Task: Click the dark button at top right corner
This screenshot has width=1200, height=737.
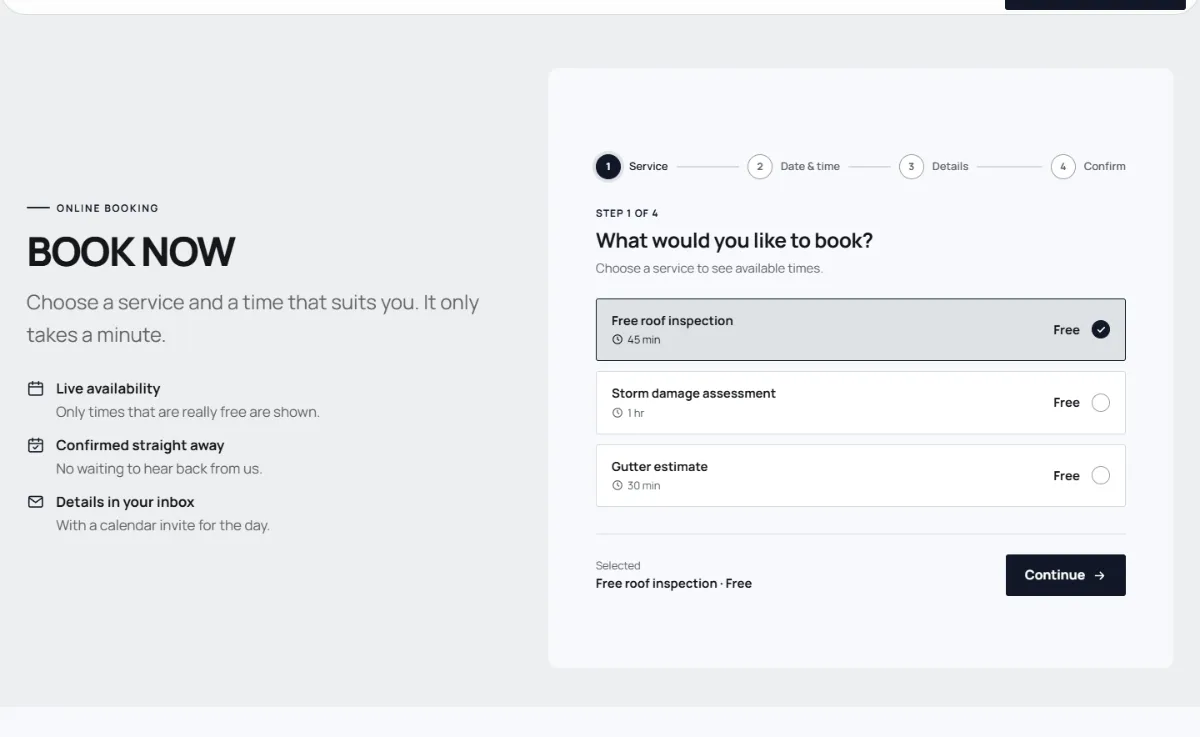Action: 1095,4
